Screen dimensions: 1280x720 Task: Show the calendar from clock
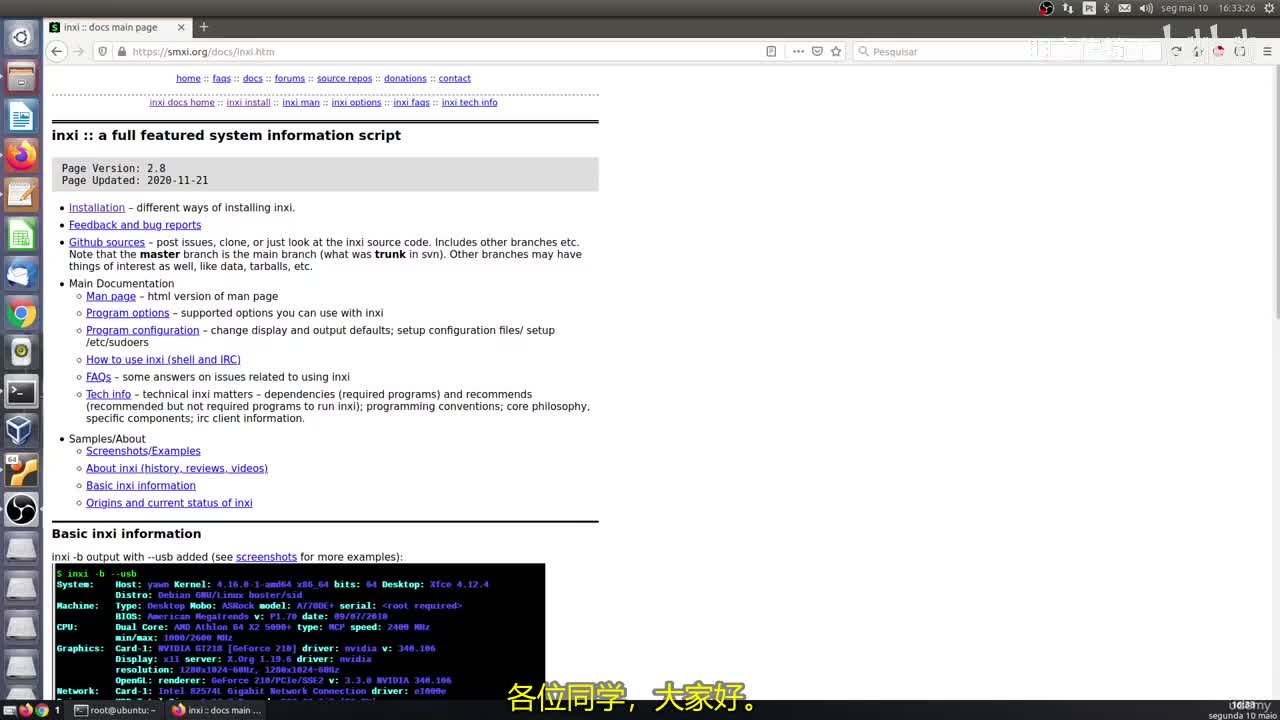point(1207,8)
